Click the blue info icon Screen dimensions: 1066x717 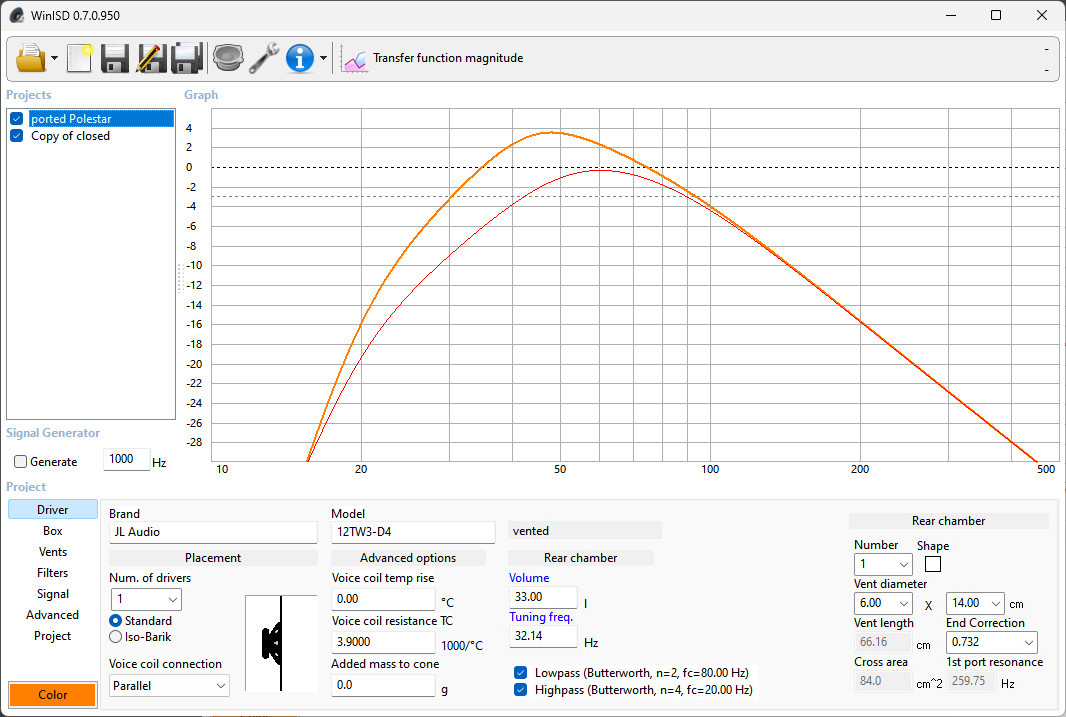[300, 58]
